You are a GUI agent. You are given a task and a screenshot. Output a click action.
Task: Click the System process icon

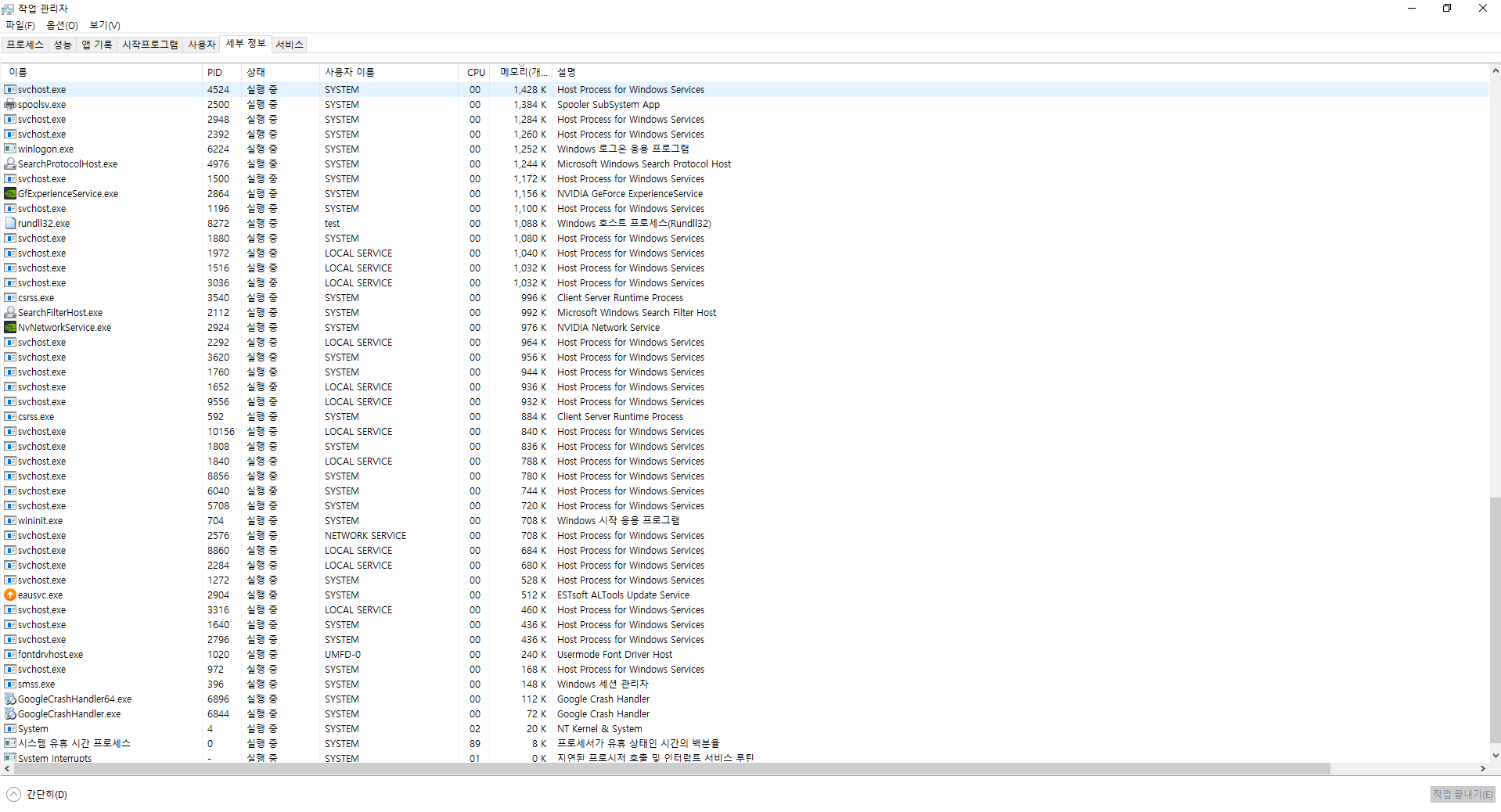[10, 729]
